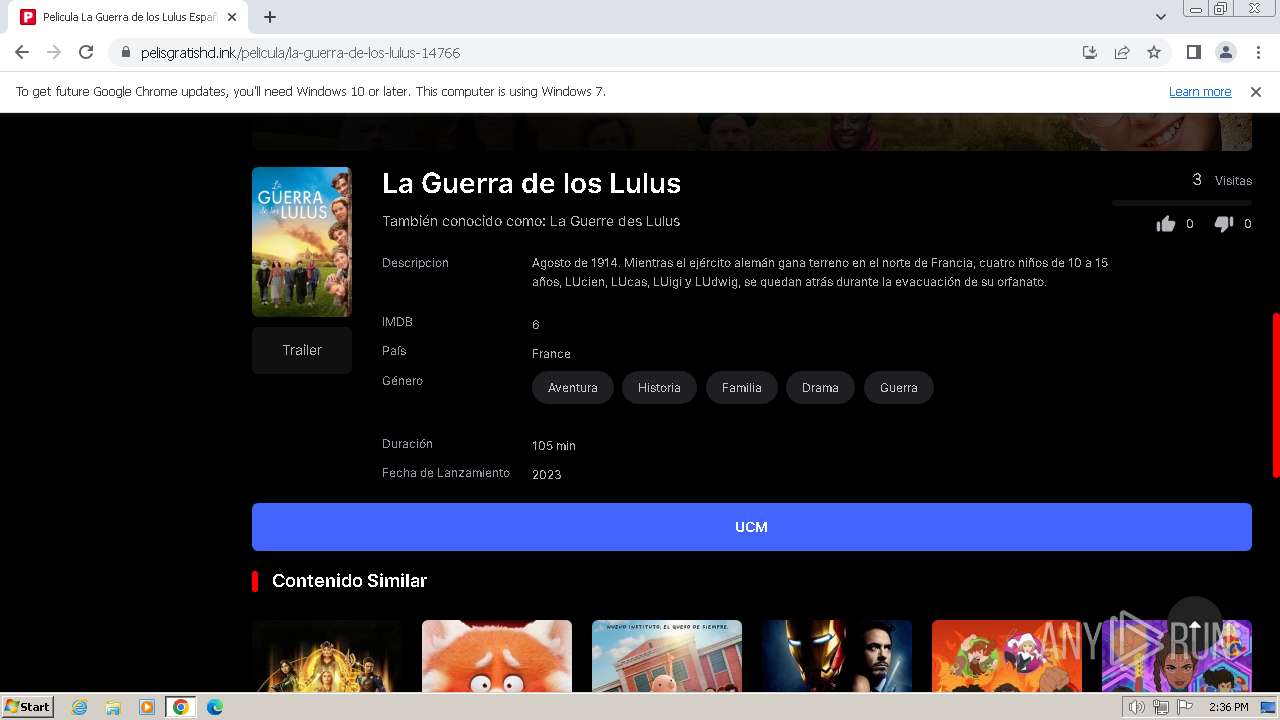The width and height of the screenshot is (1280, 720).
Task: Open the red panda similar movie thumbnail
Action: pos(497,656)
